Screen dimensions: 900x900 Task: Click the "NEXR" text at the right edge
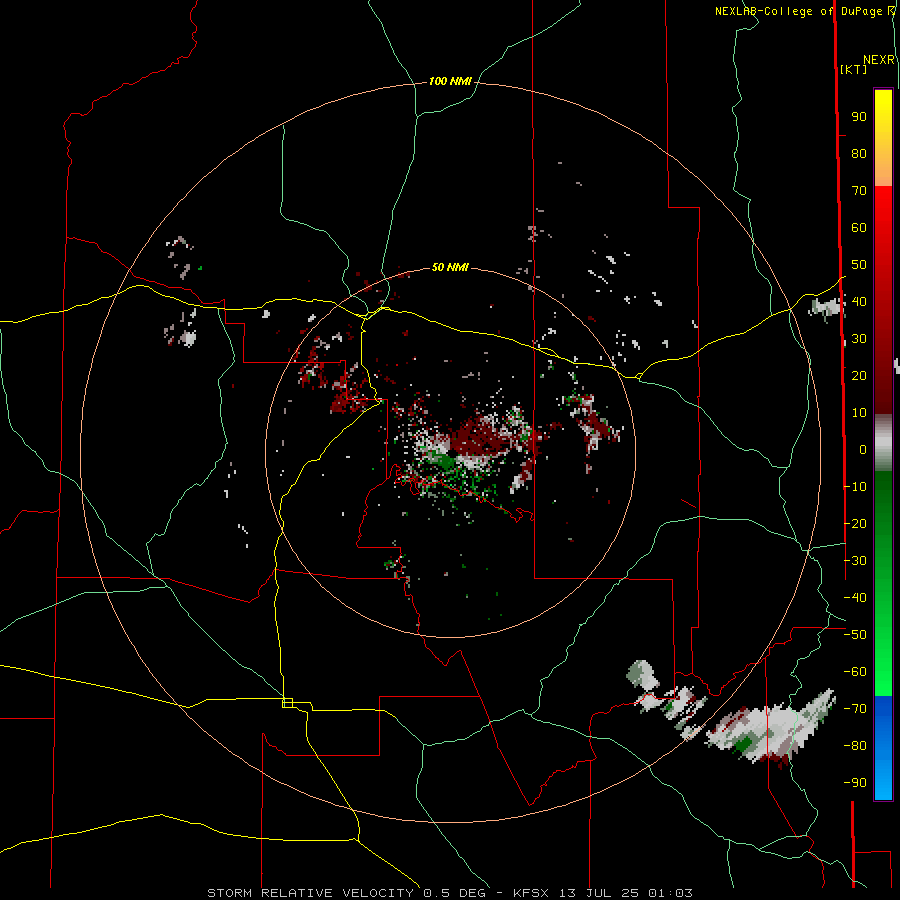(x=879, y=60)
